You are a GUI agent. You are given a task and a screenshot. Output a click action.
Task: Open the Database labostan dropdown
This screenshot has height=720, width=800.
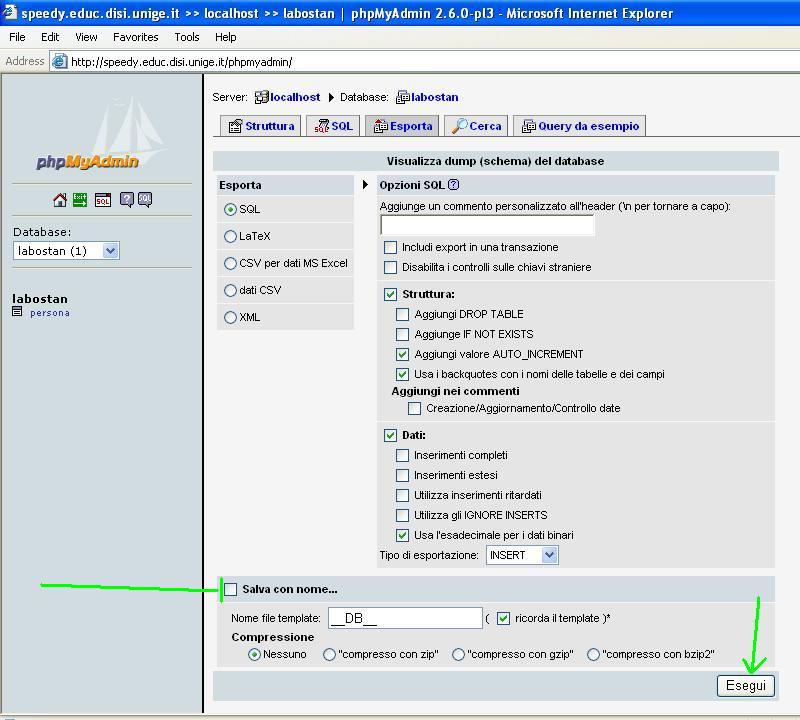coord(110,251)
